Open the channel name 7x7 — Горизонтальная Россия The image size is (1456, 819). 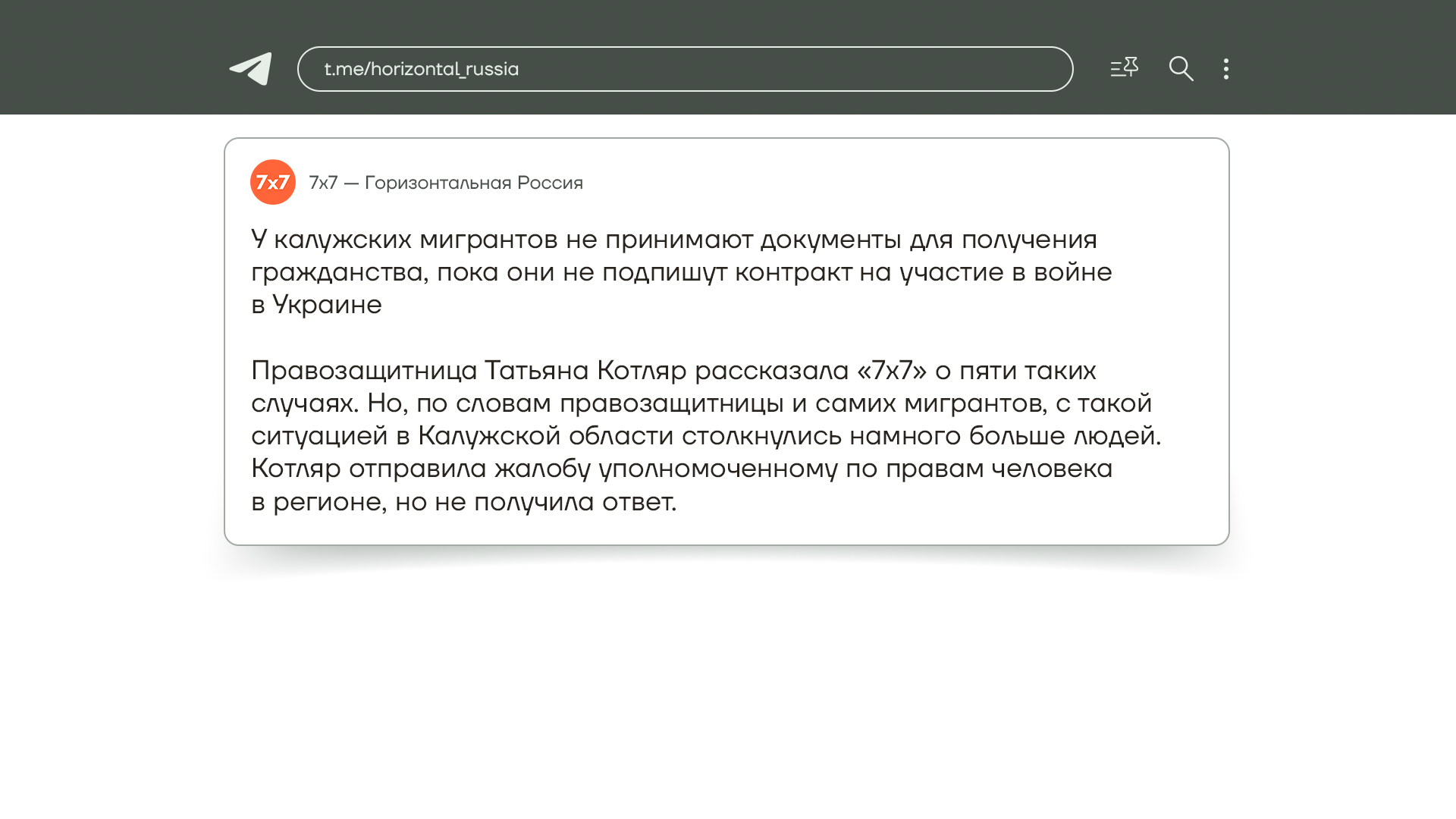446,183
